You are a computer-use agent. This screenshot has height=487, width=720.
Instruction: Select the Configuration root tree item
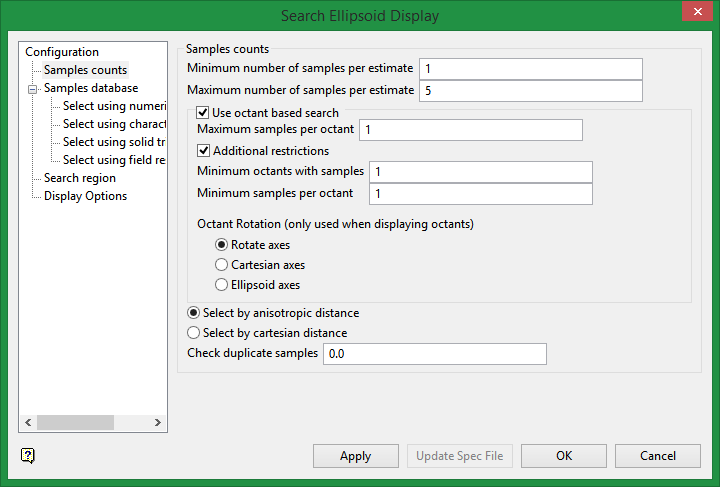62,52
